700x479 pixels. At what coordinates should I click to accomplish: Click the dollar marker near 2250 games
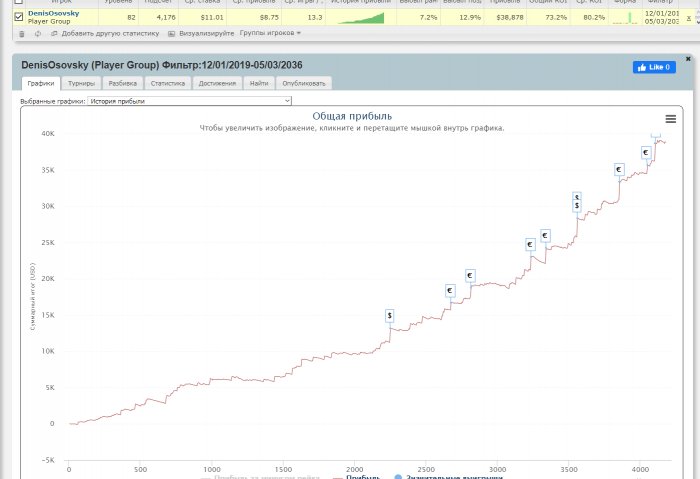[389, 315]
